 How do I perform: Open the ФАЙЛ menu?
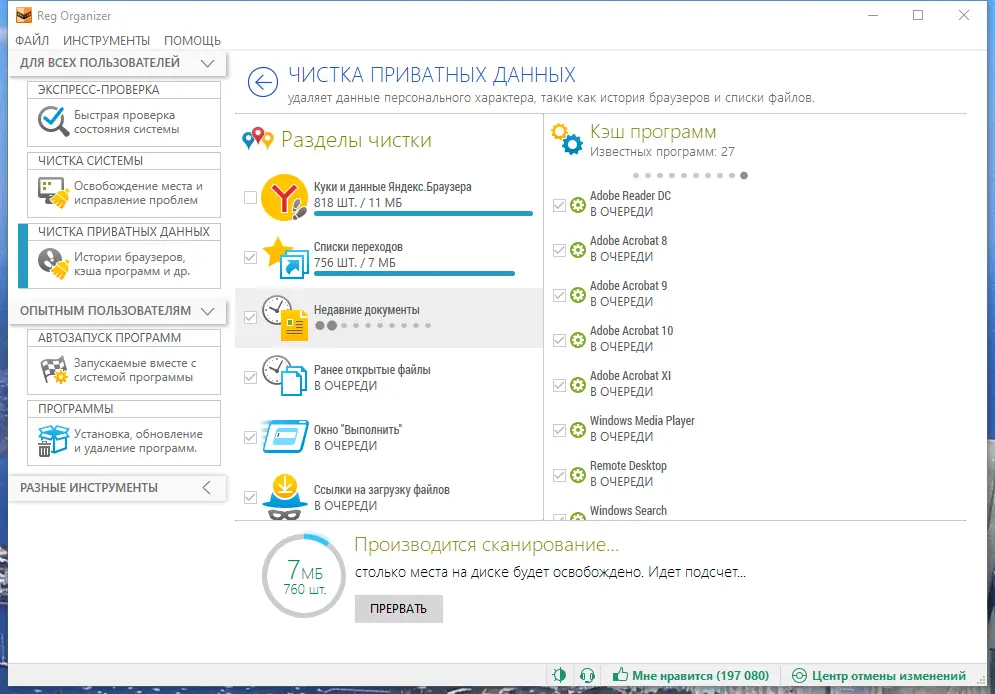[32, 41]
